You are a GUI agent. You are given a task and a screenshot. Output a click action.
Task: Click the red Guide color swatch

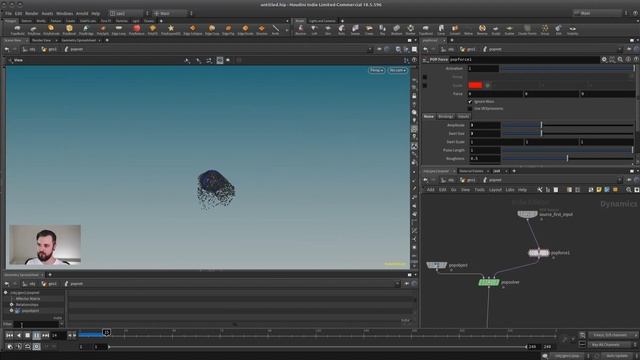(475, 85)
